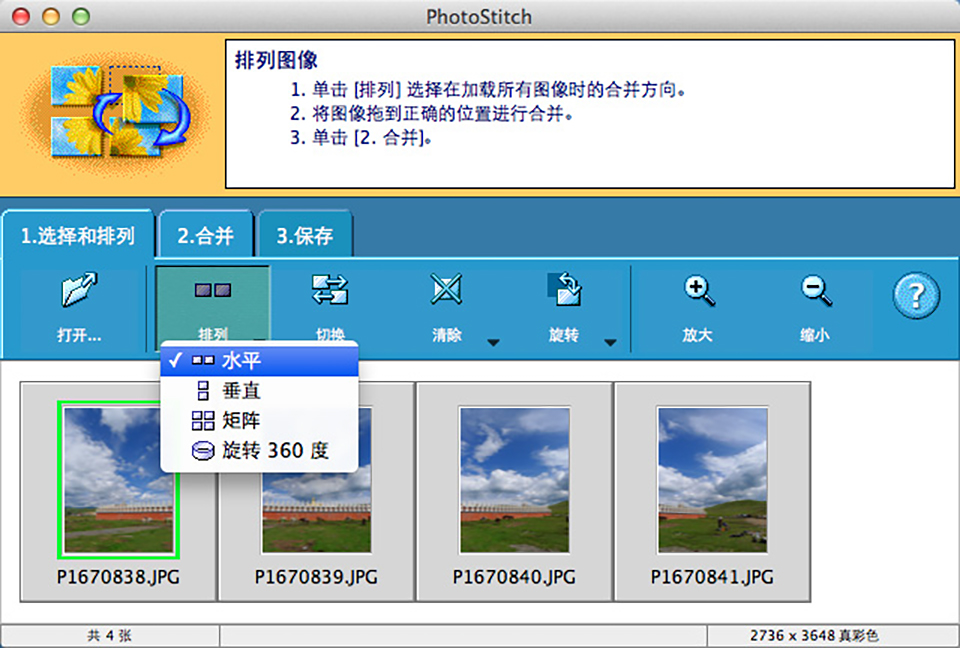Switch to the 2.合并 tab

[x=205, y=237]
